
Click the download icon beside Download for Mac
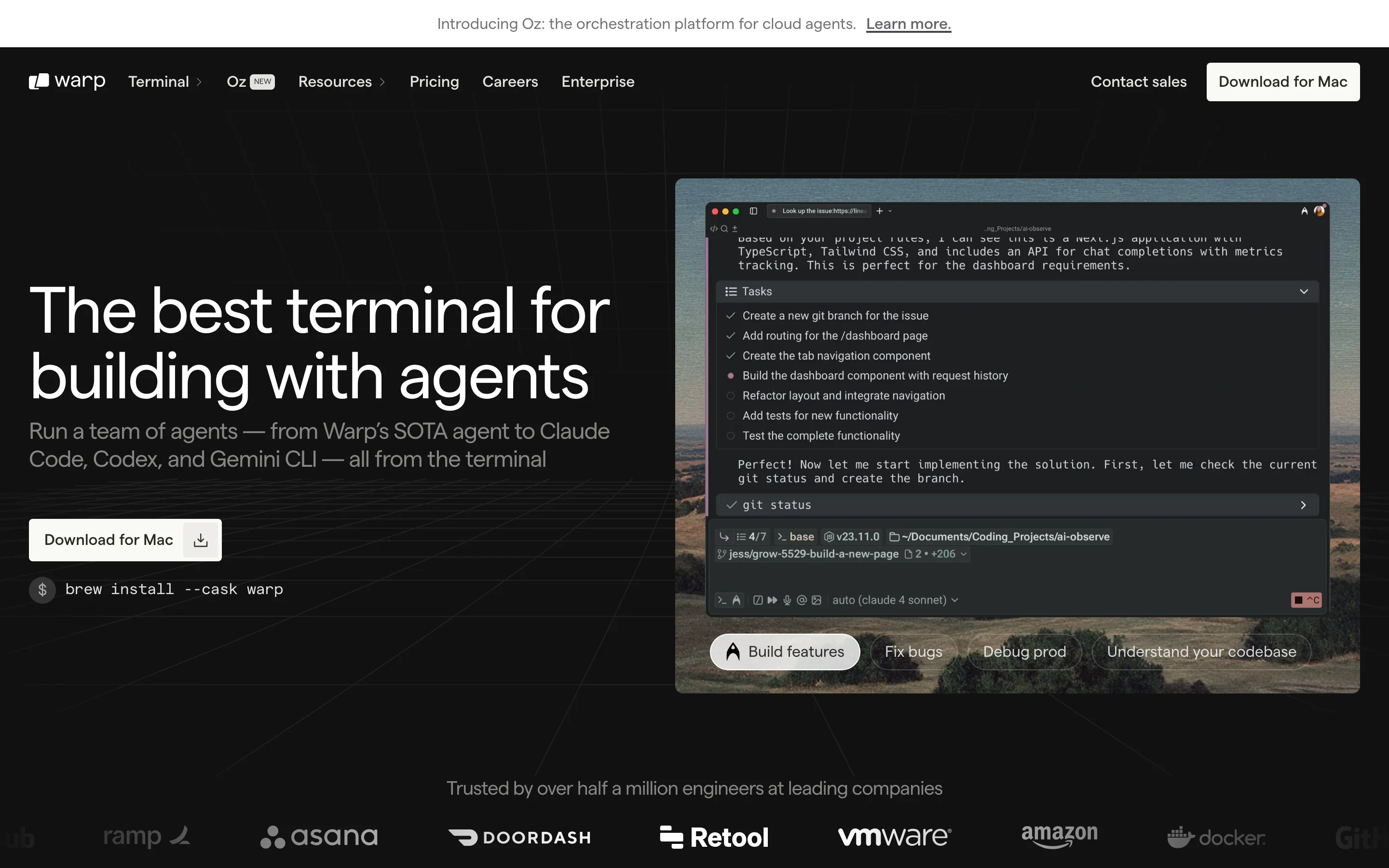200,540
